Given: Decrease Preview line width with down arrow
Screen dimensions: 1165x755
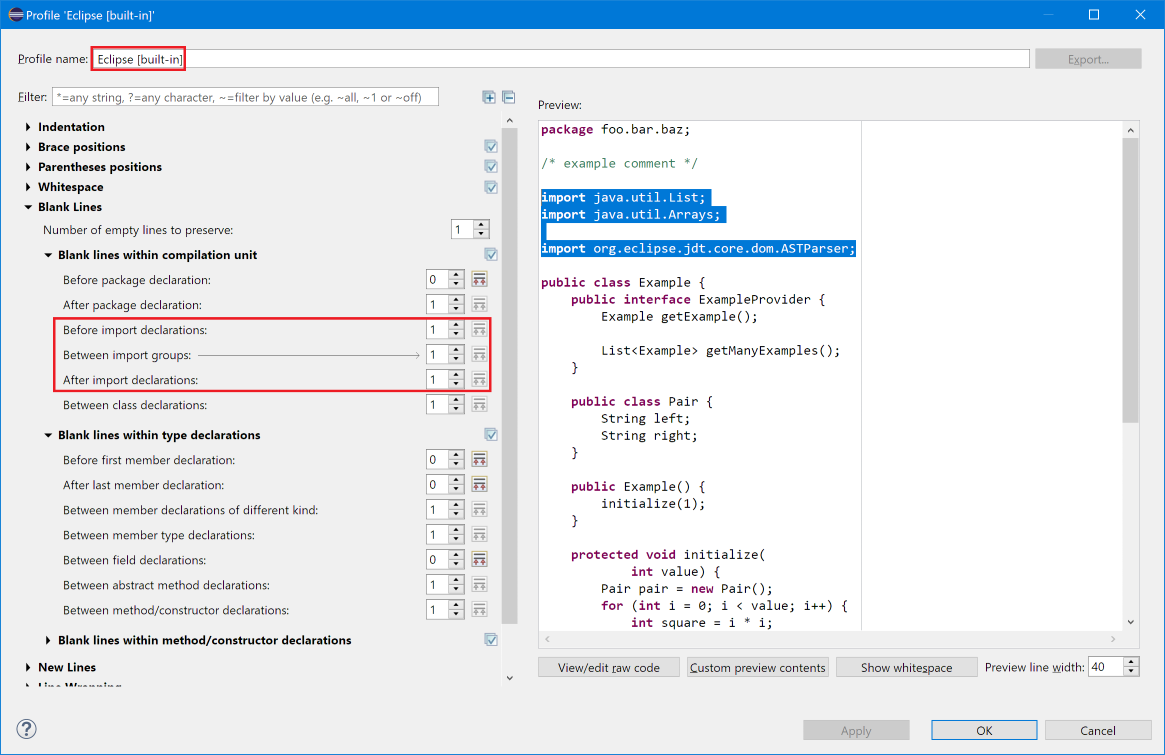Looking at the screenshot, I should click(x=1131, y=672).
